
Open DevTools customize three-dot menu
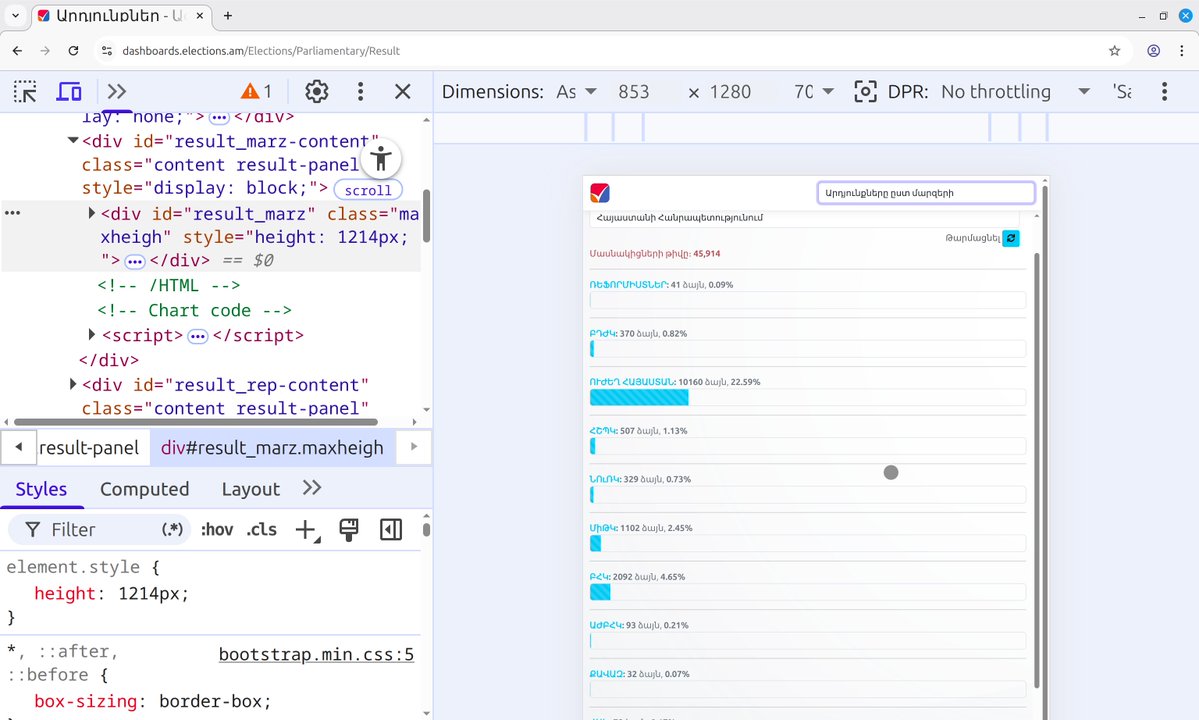click(x=360, y=92)
